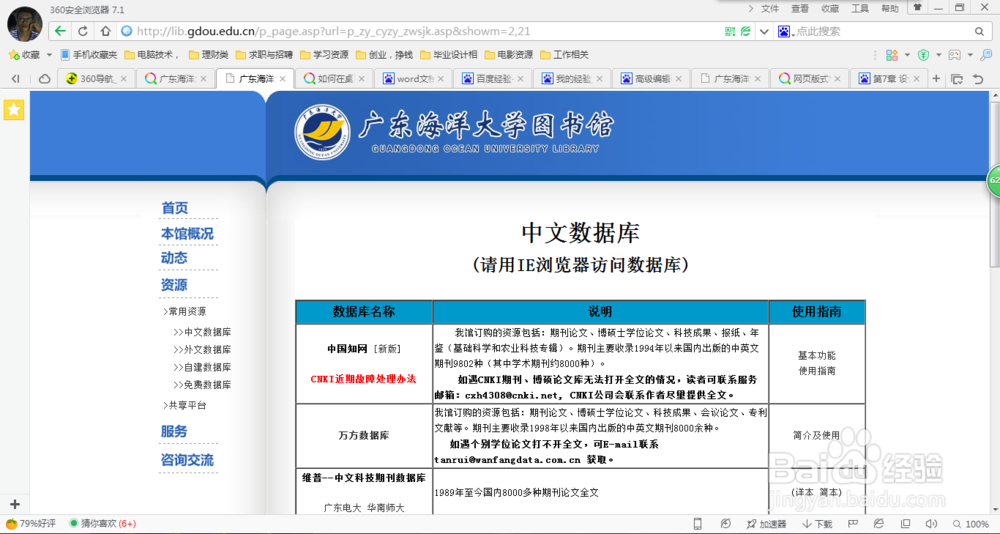Click the extensions grid icon in toolbar
Viewport: 1000px width, 534px height.
(892, 55)
